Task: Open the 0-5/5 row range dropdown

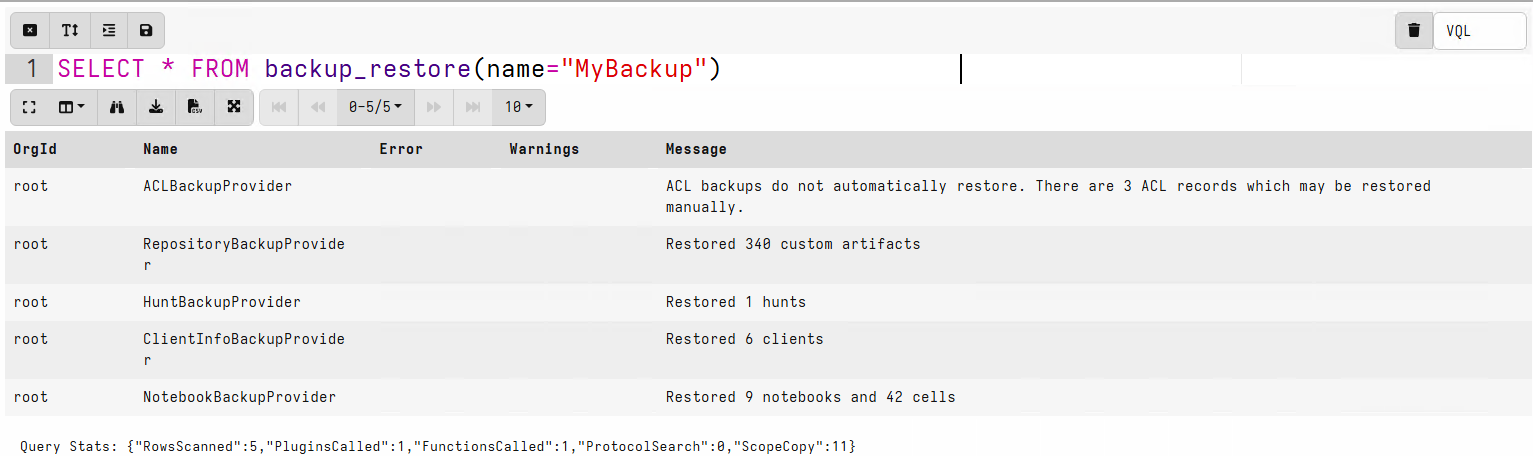Action: pyautogui.click(x=375, y=107)
